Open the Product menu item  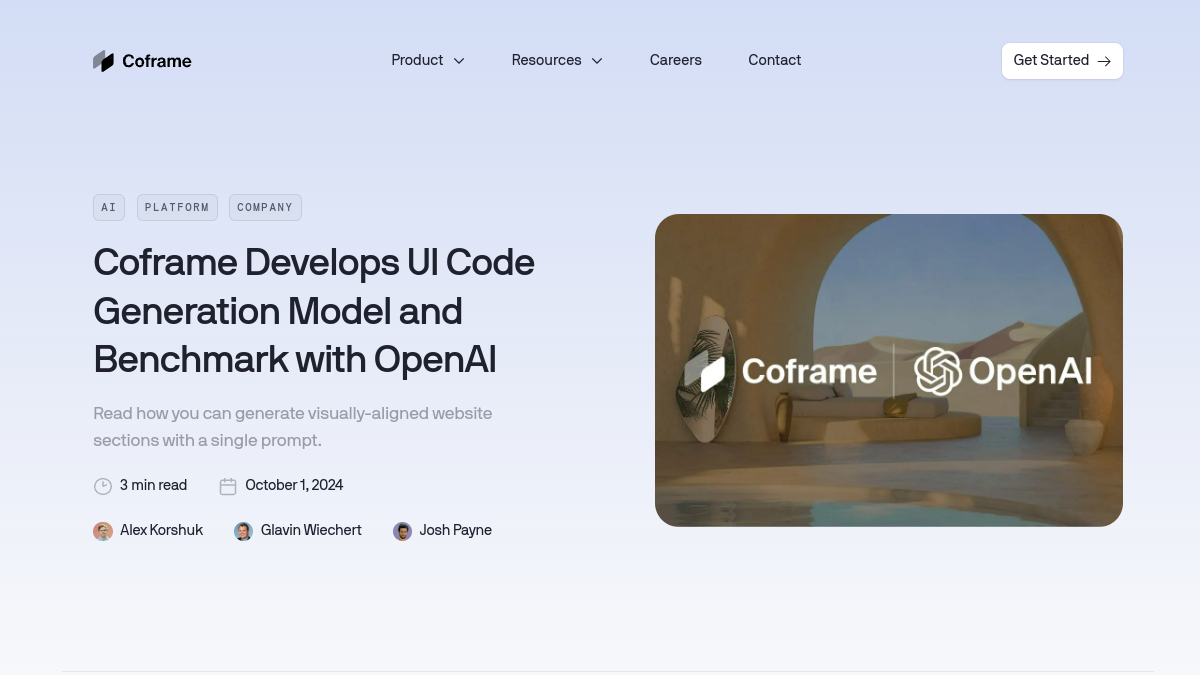coord(417,60)
